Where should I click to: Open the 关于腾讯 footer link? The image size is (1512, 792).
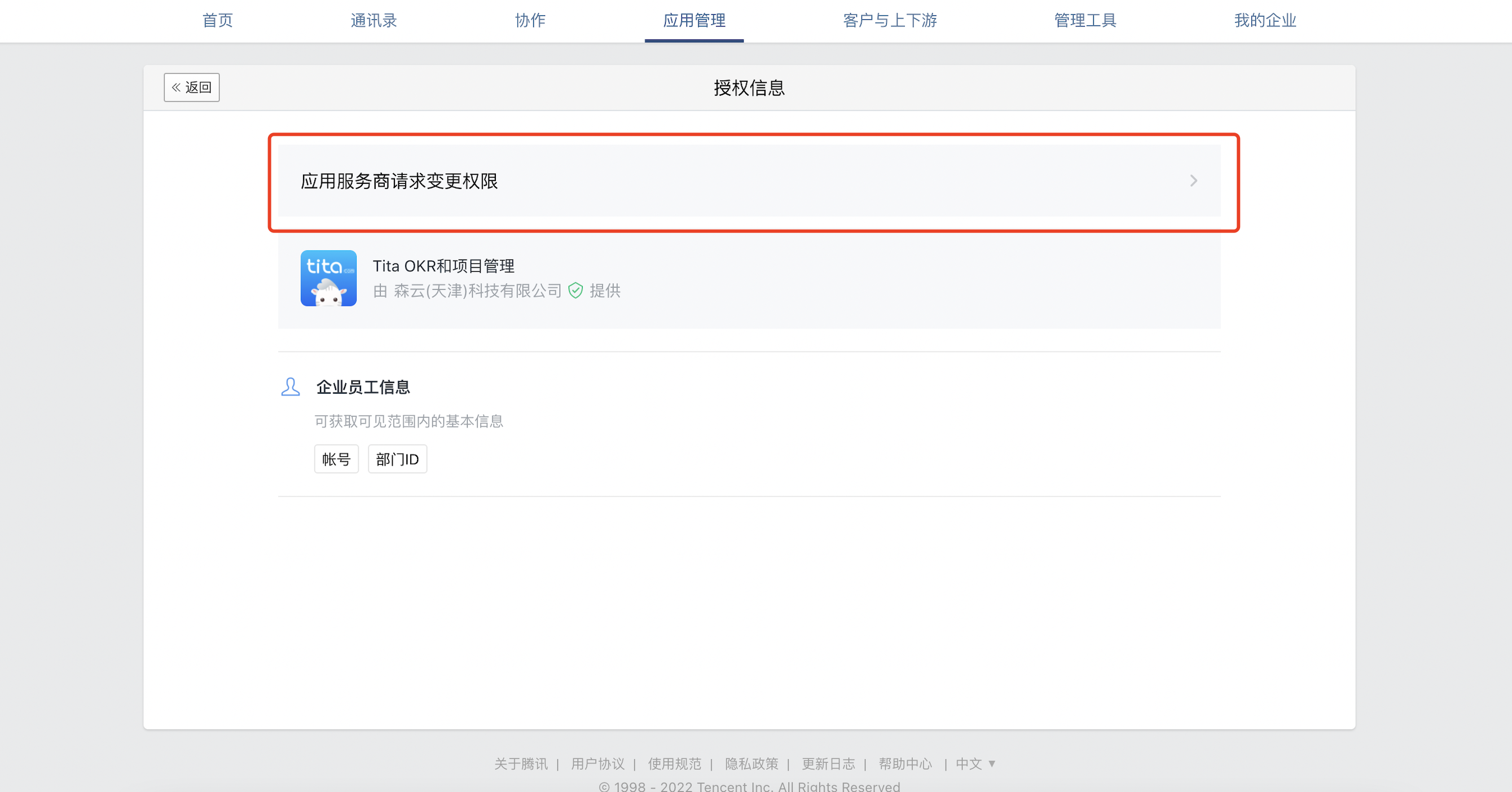coord(521,764)
